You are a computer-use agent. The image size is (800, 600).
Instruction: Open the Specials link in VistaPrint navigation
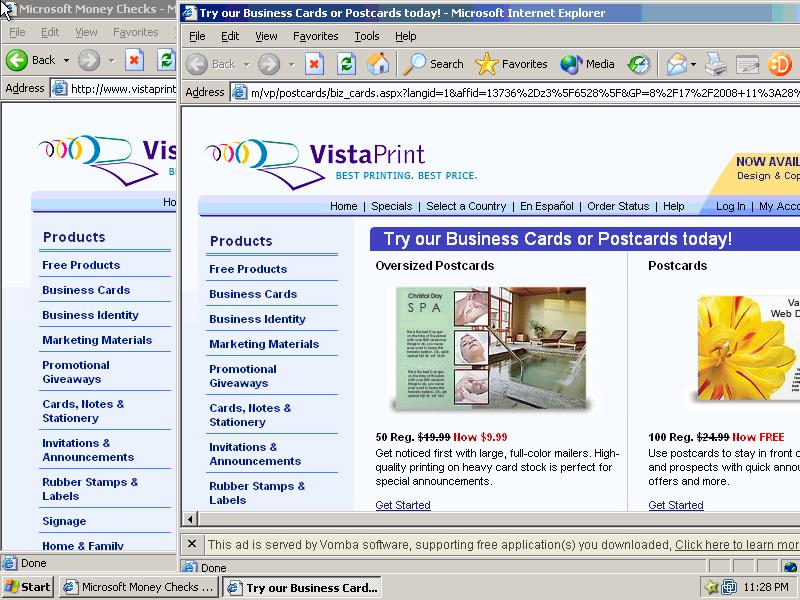[x=391, y=206]
